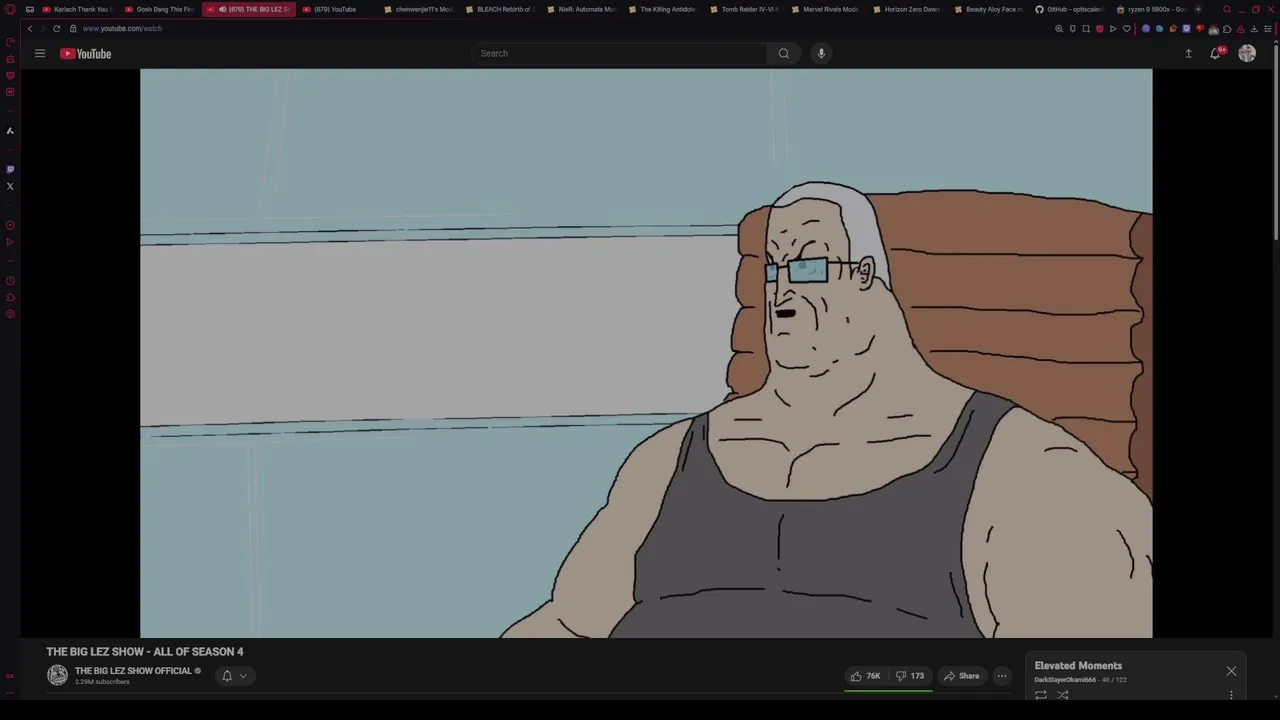Switch to 'BLEACH Rebirth of' tab
The image size is (1280, 720).
500,9
